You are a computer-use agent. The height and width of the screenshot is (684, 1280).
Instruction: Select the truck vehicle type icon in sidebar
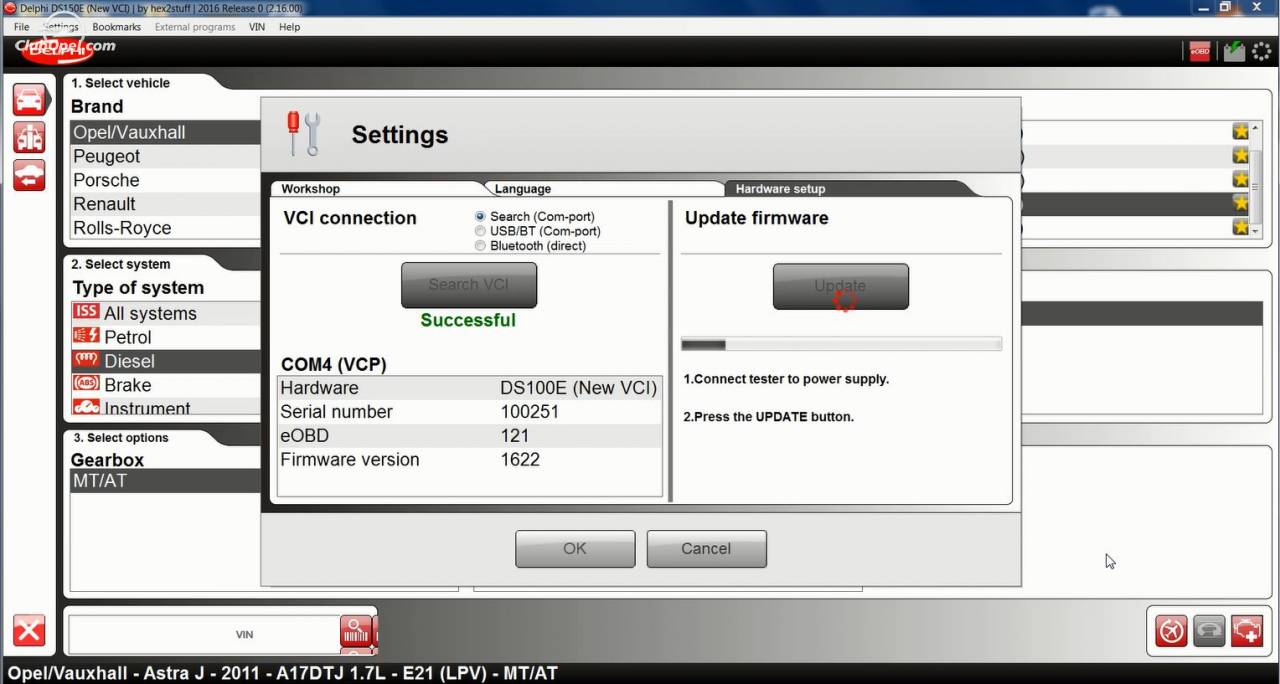pos(29,137)
